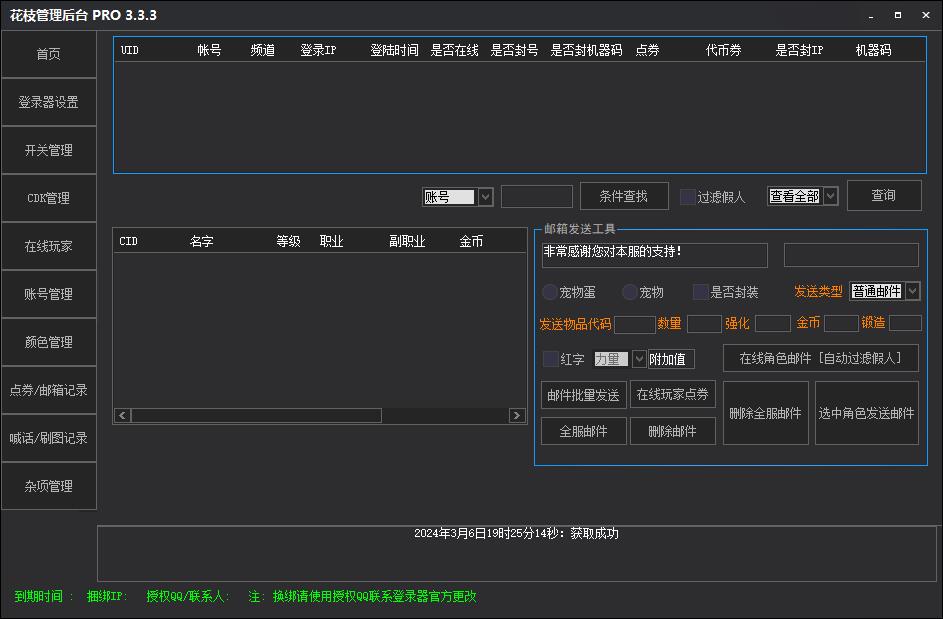Open the 颜色管理 color management section
This screenshot has height=619, width=943.
coord(47,342)
